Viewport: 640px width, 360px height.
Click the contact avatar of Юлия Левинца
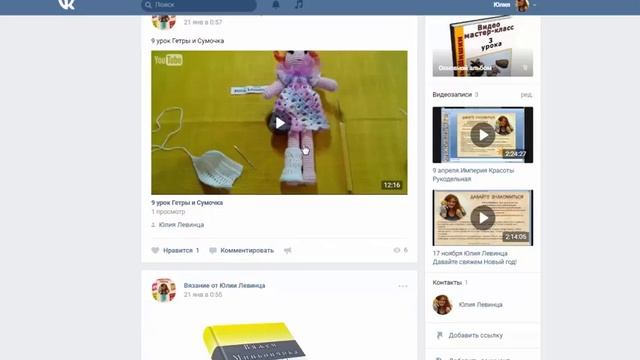442,304
